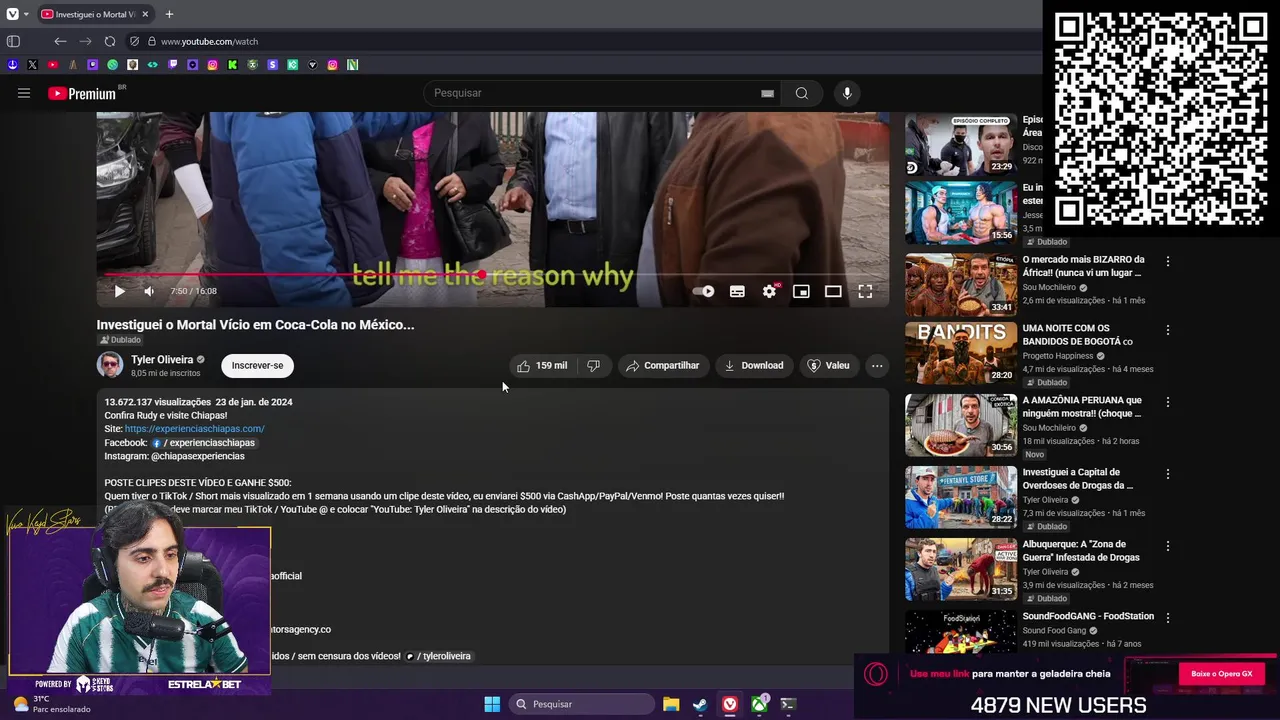The height and width of the screenshot is (720, 1280).
Task: Reload the page
Action: [x=110, y=41]
